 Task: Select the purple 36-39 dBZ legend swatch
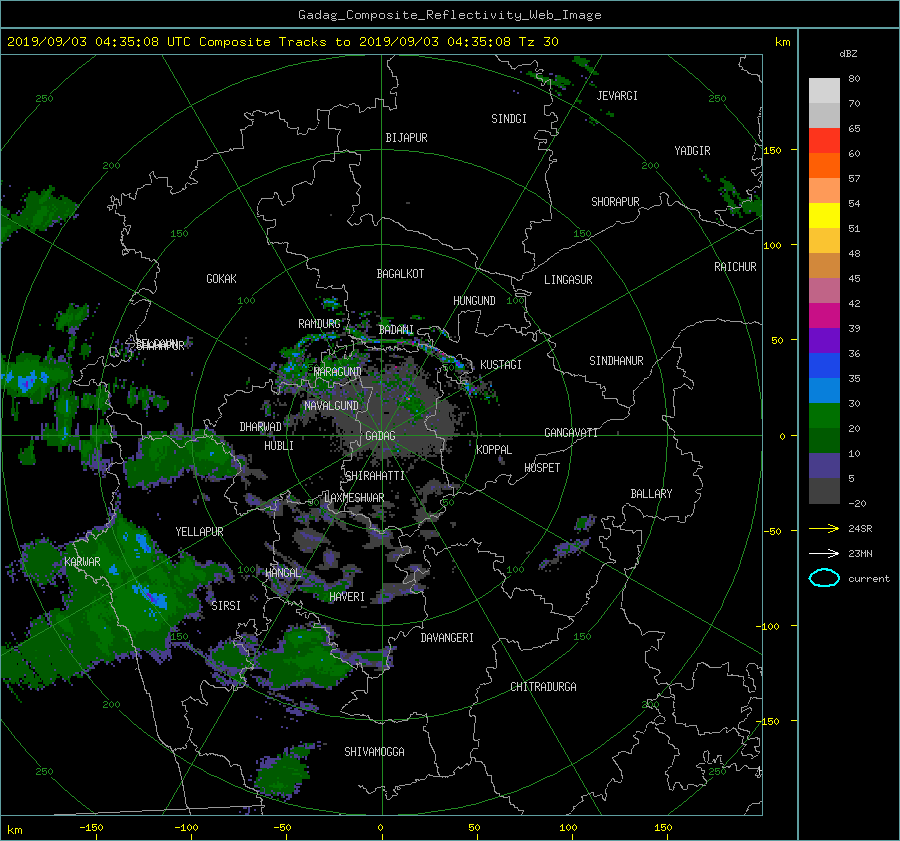coord(824,340)
